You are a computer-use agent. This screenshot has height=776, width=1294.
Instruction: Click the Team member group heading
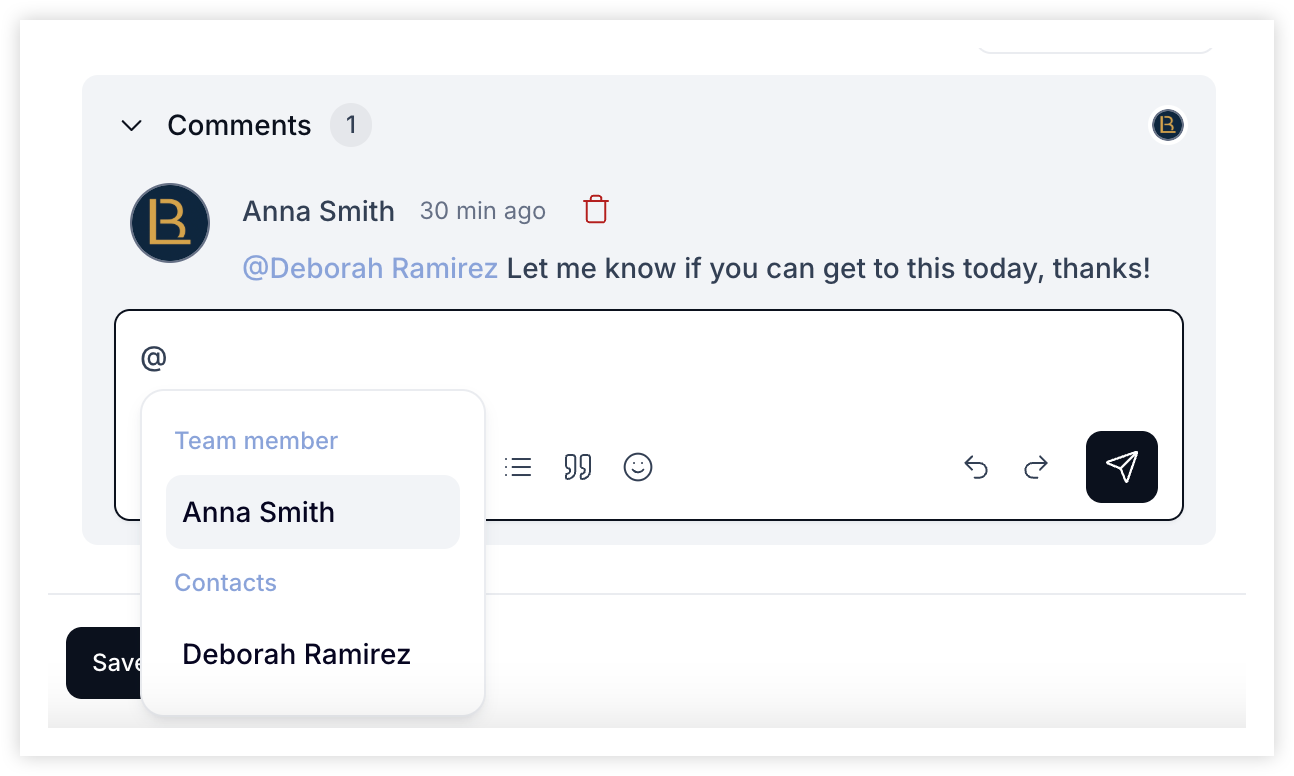coord(256,441)
